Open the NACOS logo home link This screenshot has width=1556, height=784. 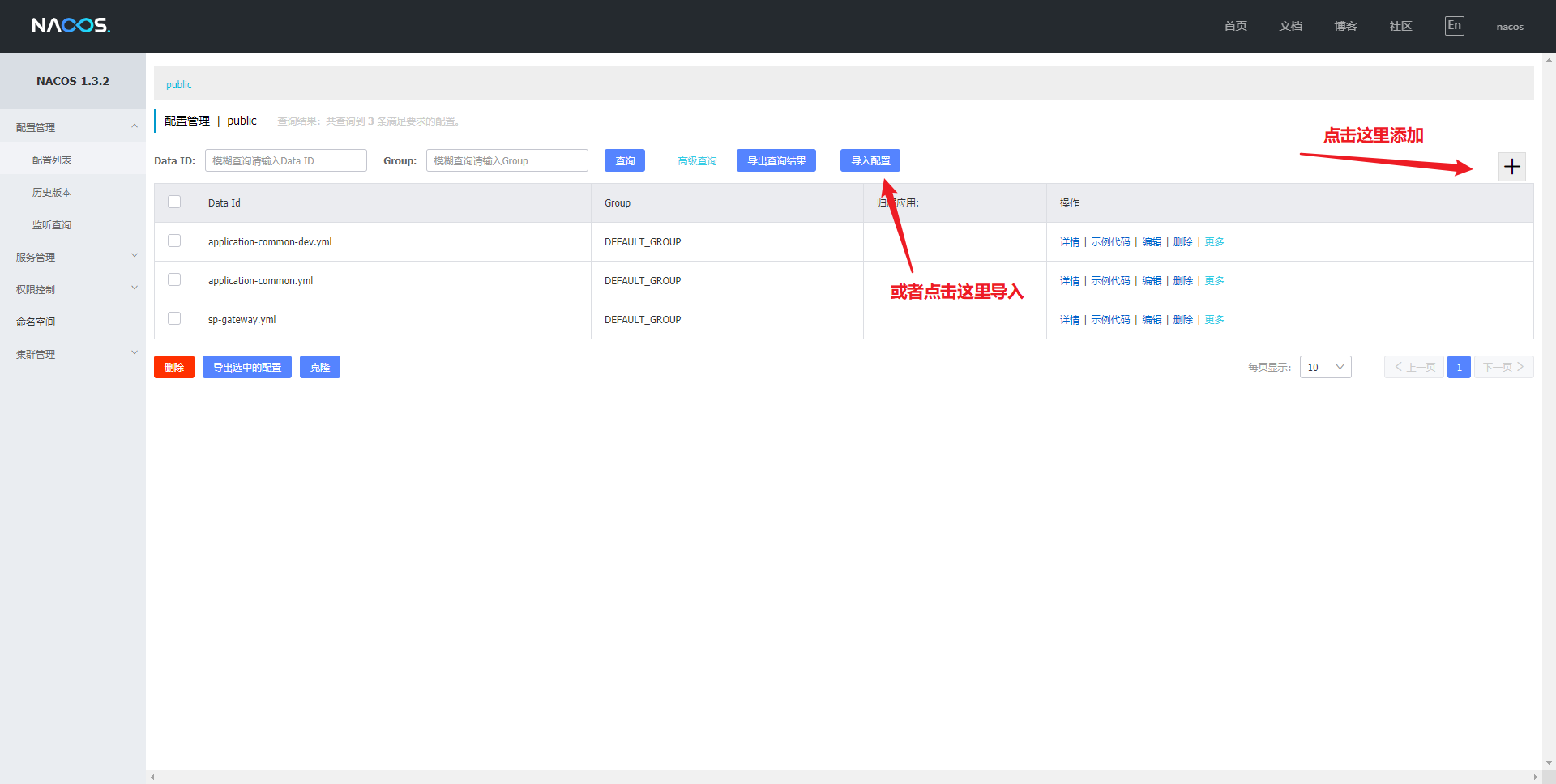71,25
